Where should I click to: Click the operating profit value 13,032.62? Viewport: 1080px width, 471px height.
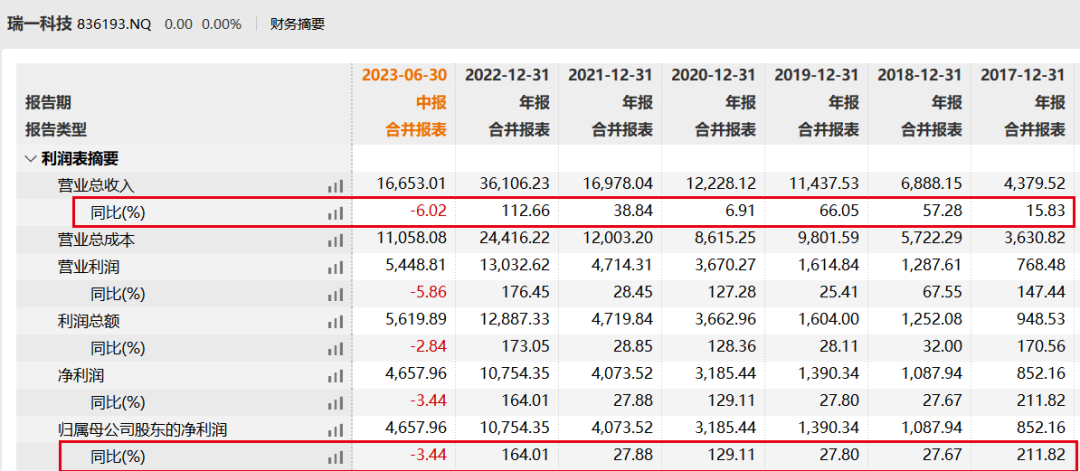coord(515,265)
